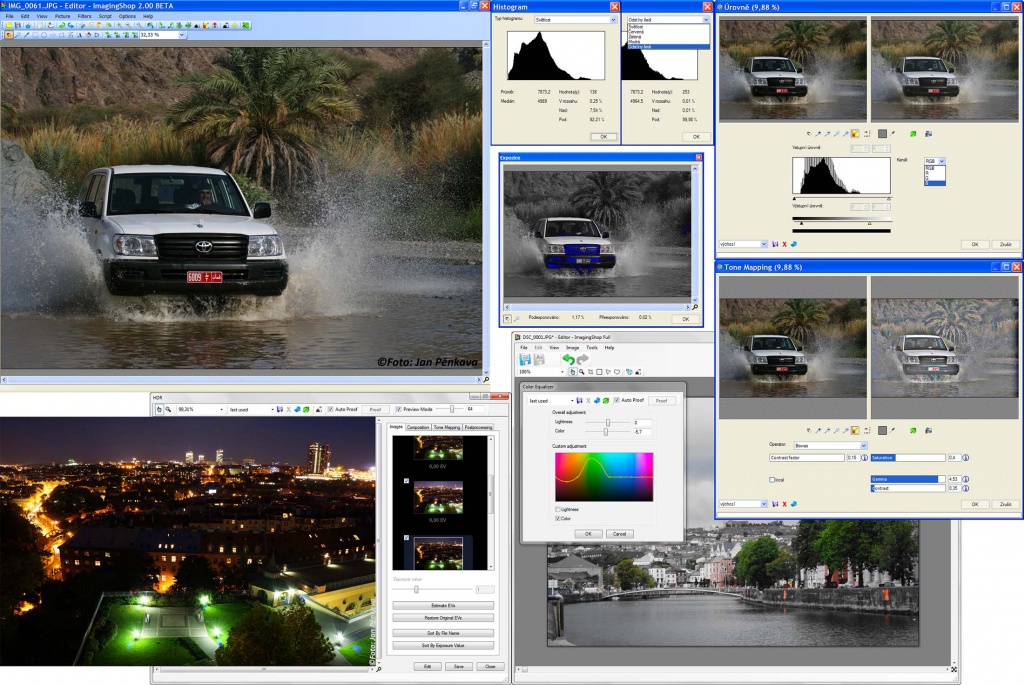Click the magnifier icon at Expozice preview corner
The height and width of the screenshot is (685, 1024).
(695, 307)
